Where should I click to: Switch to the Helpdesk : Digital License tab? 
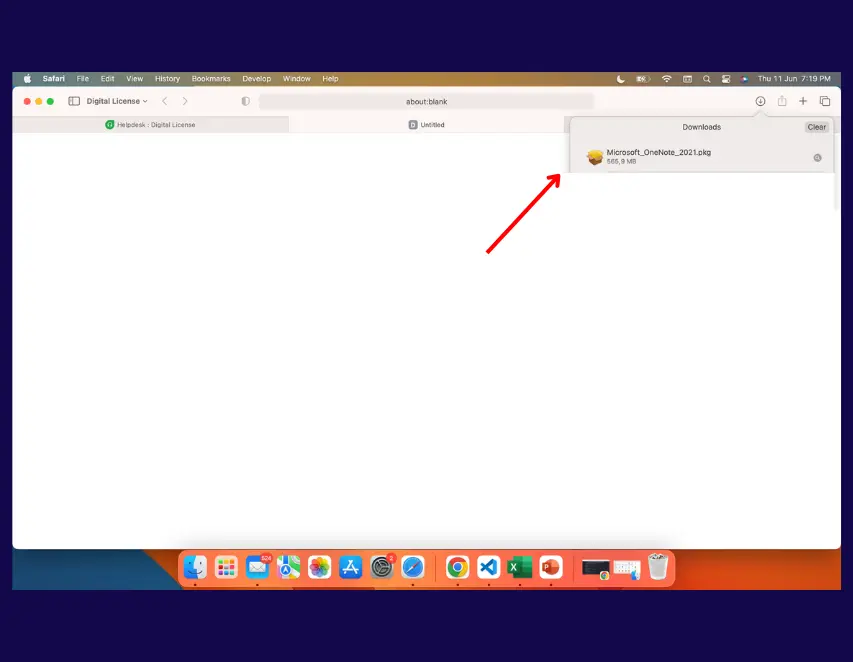151,125
